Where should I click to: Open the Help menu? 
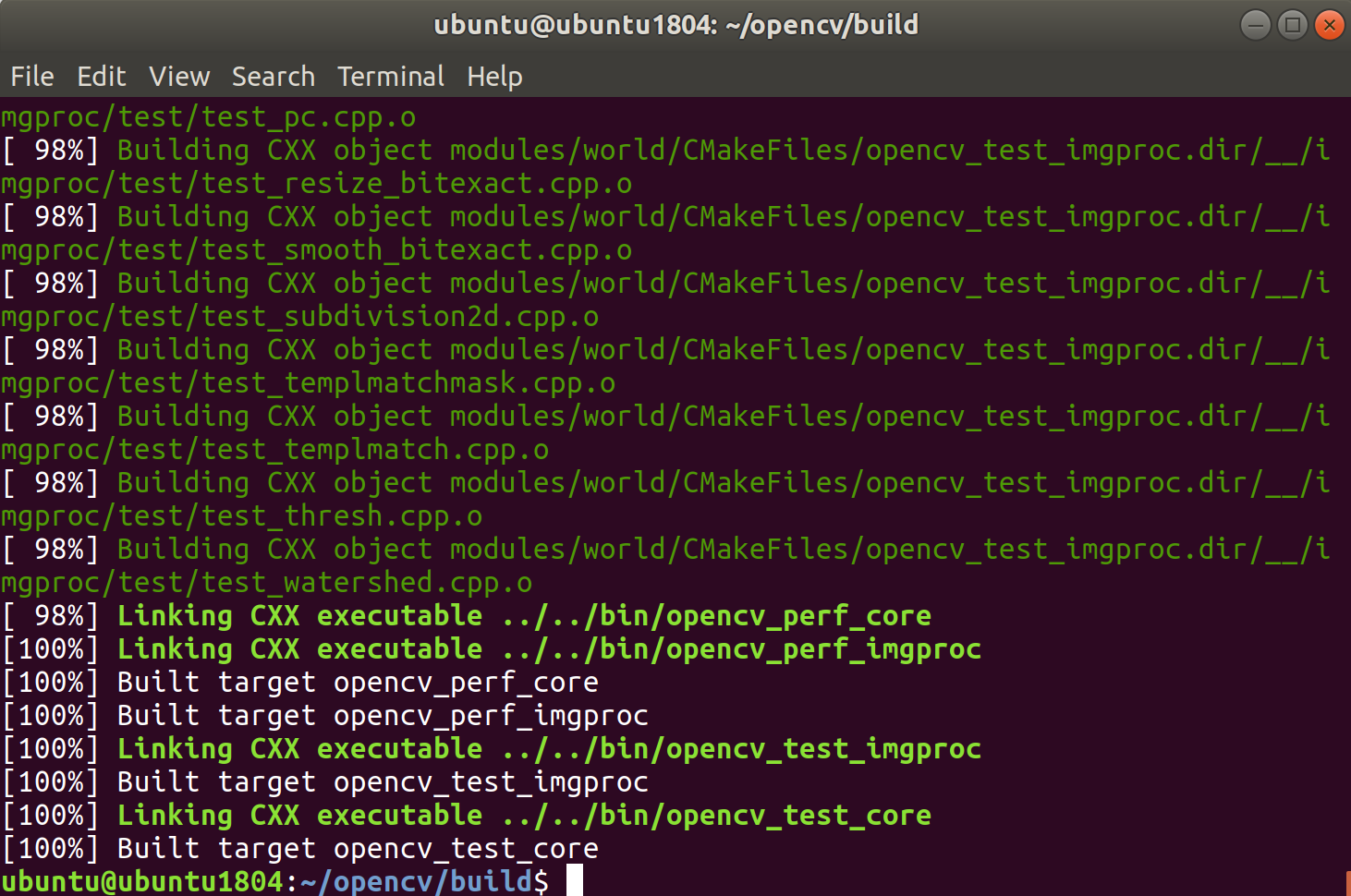pyautogui.click(x=494, y=77)
